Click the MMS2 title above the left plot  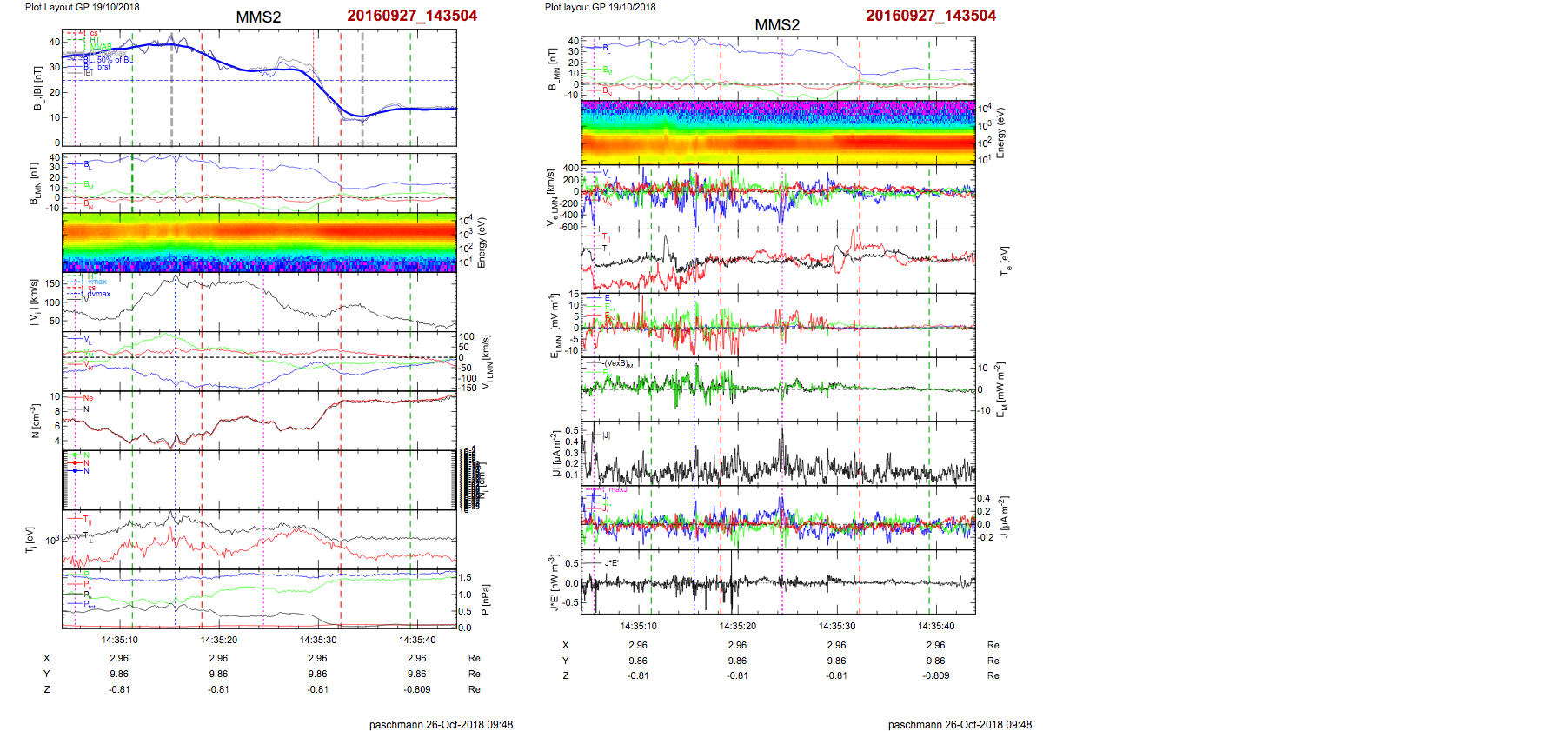tap(258, 17)
